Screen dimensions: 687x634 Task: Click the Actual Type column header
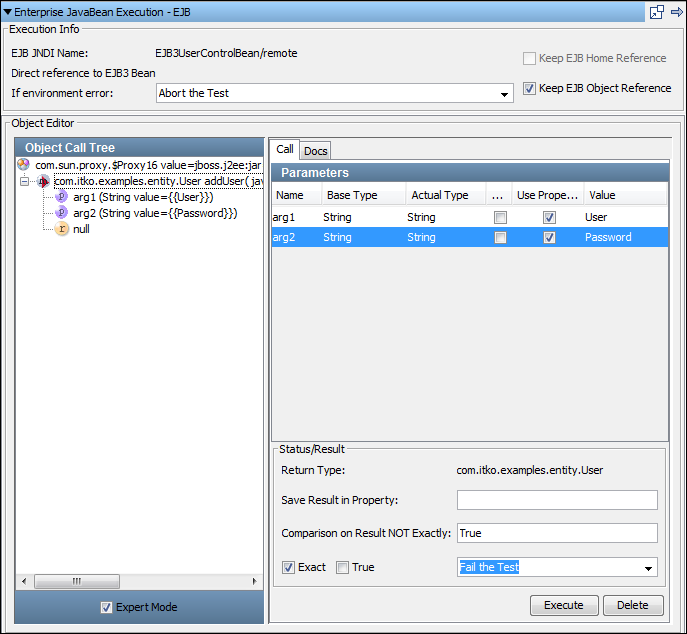point(446,195)
